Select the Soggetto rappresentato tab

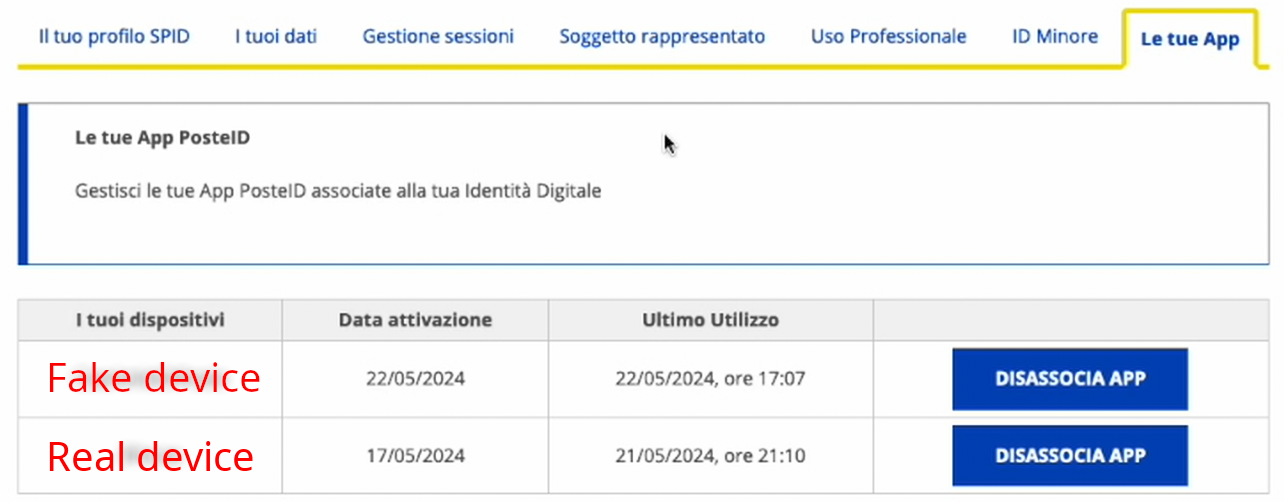click(662, 37)
